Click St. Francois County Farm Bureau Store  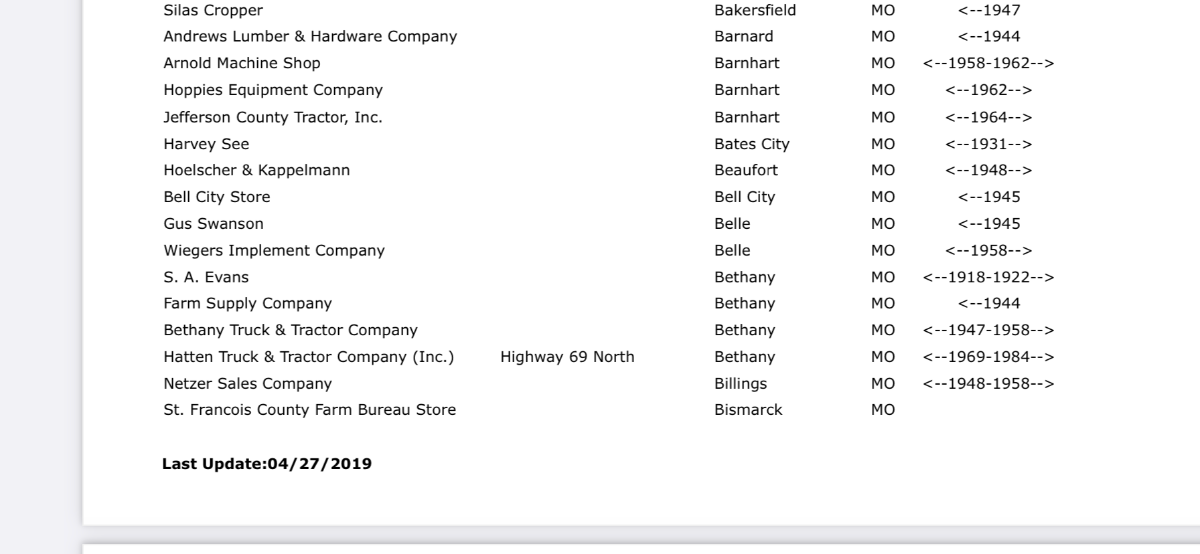[310, 410]
